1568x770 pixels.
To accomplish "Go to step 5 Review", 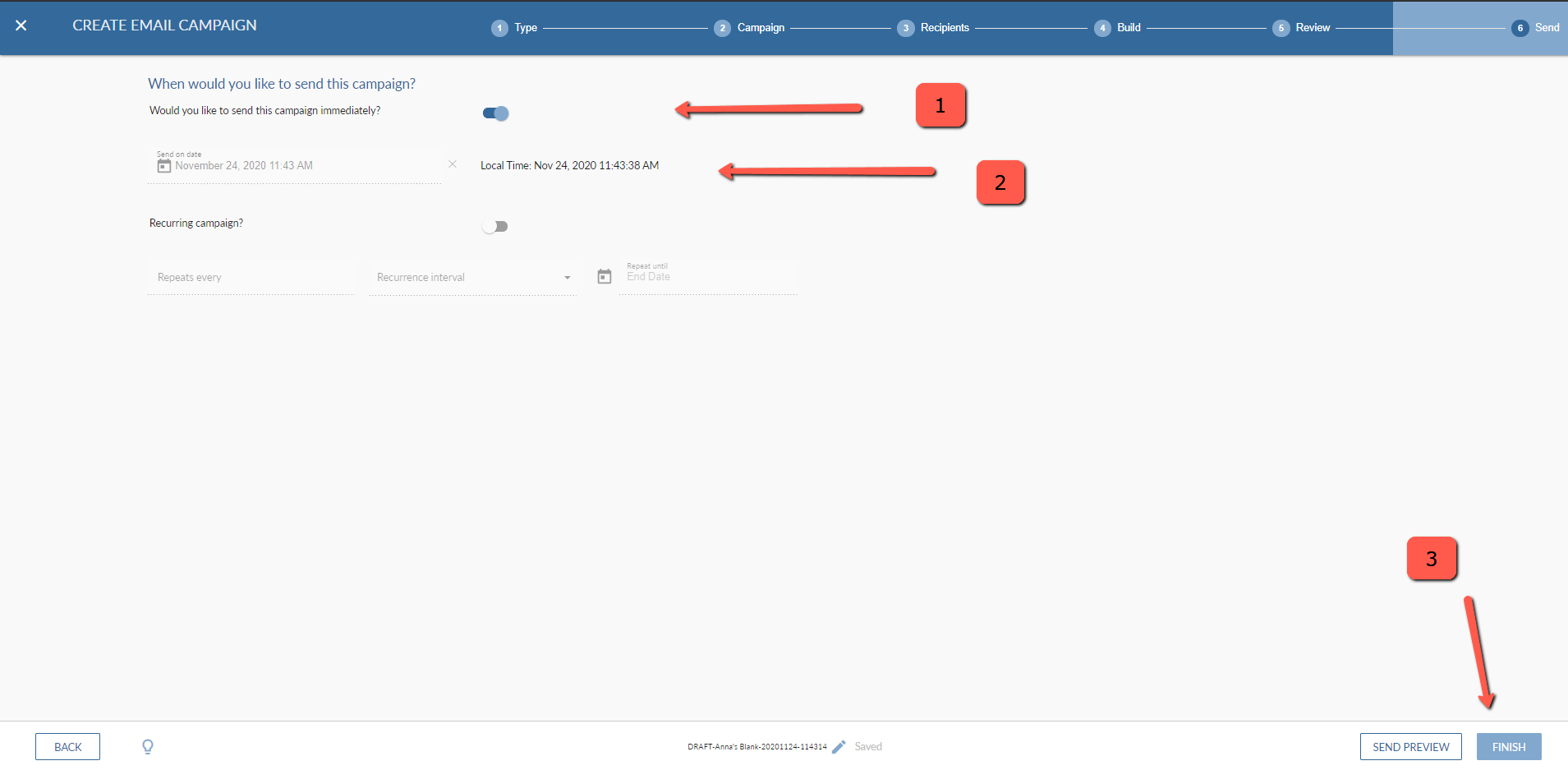I will coord(1301,28).
